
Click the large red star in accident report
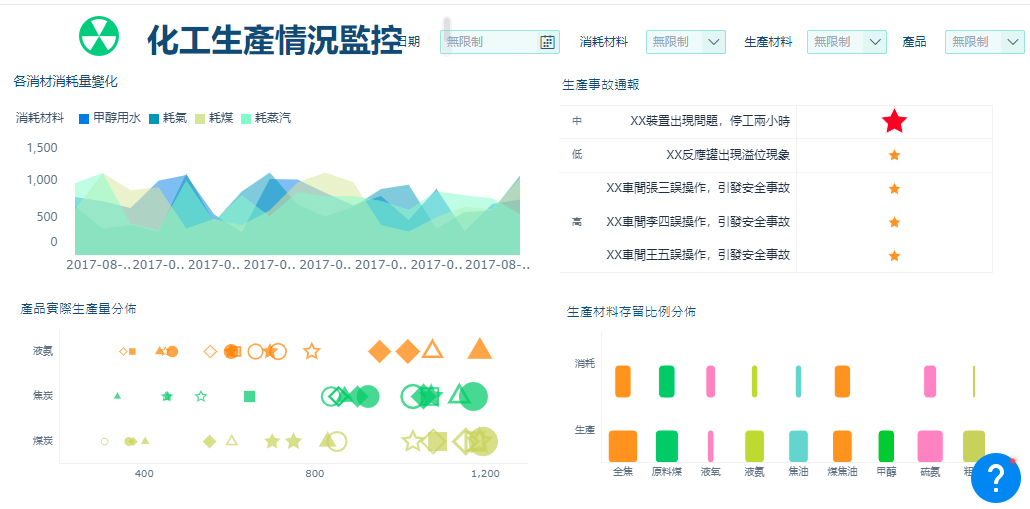[894, 122]
